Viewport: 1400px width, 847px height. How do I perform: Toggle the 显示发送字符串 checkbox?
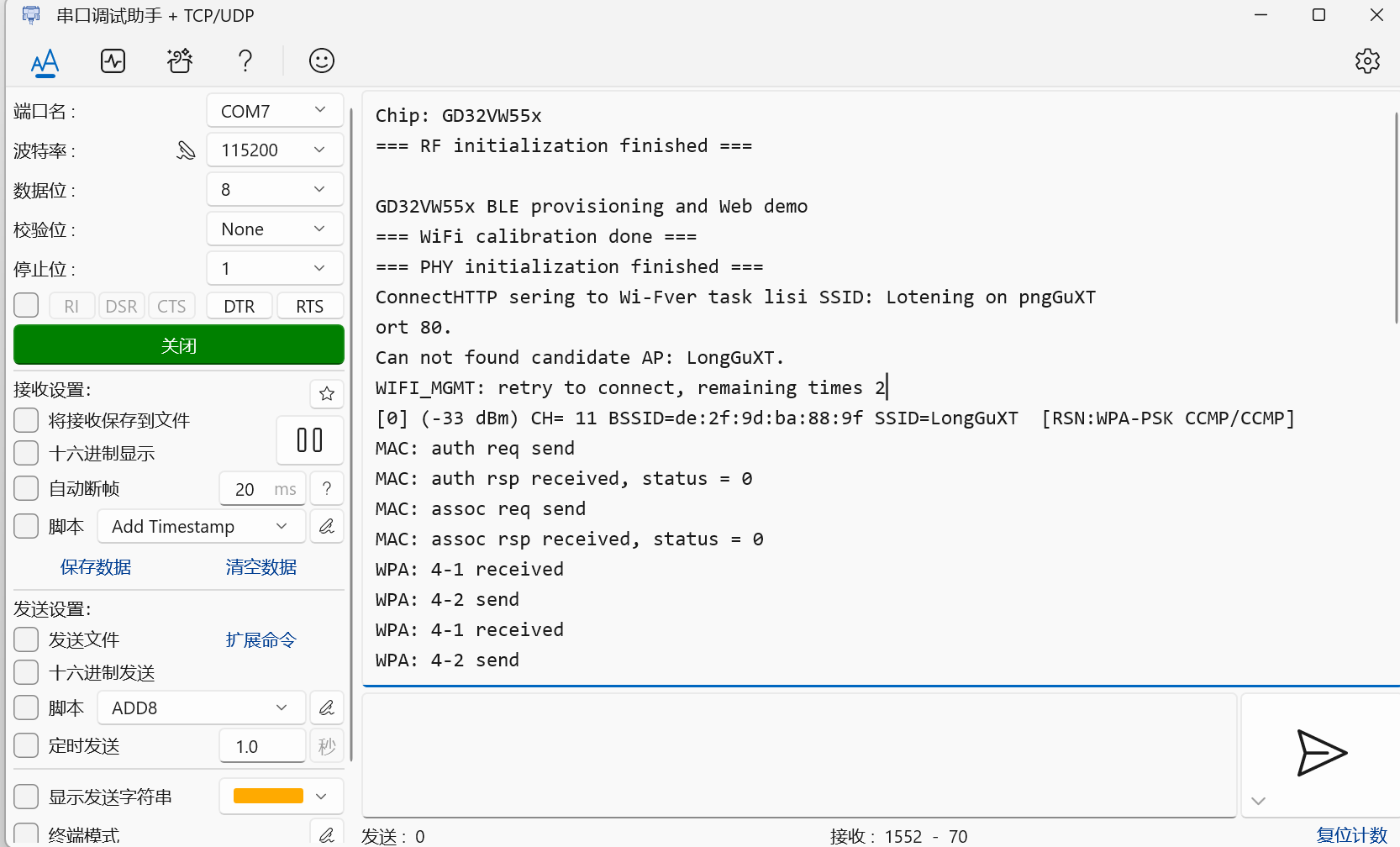(26, 797)
